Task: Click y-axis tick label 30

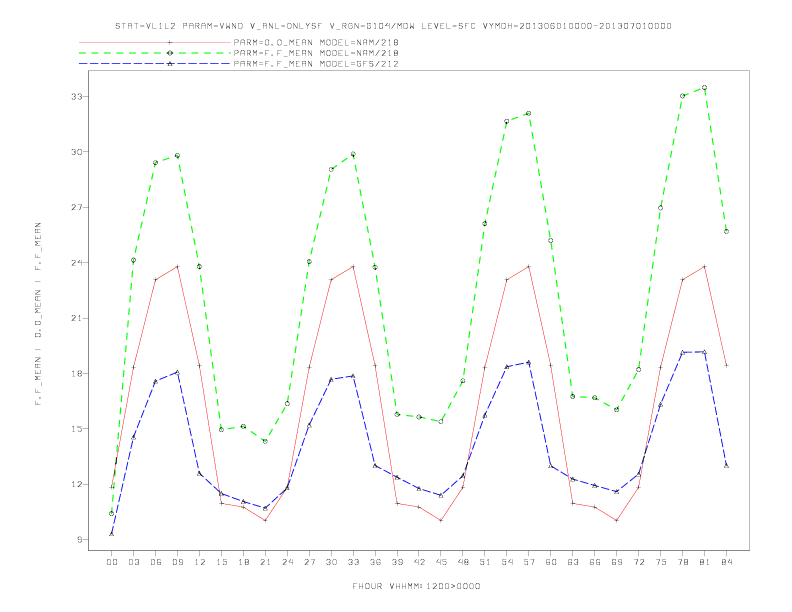Action: click(77, 152)
